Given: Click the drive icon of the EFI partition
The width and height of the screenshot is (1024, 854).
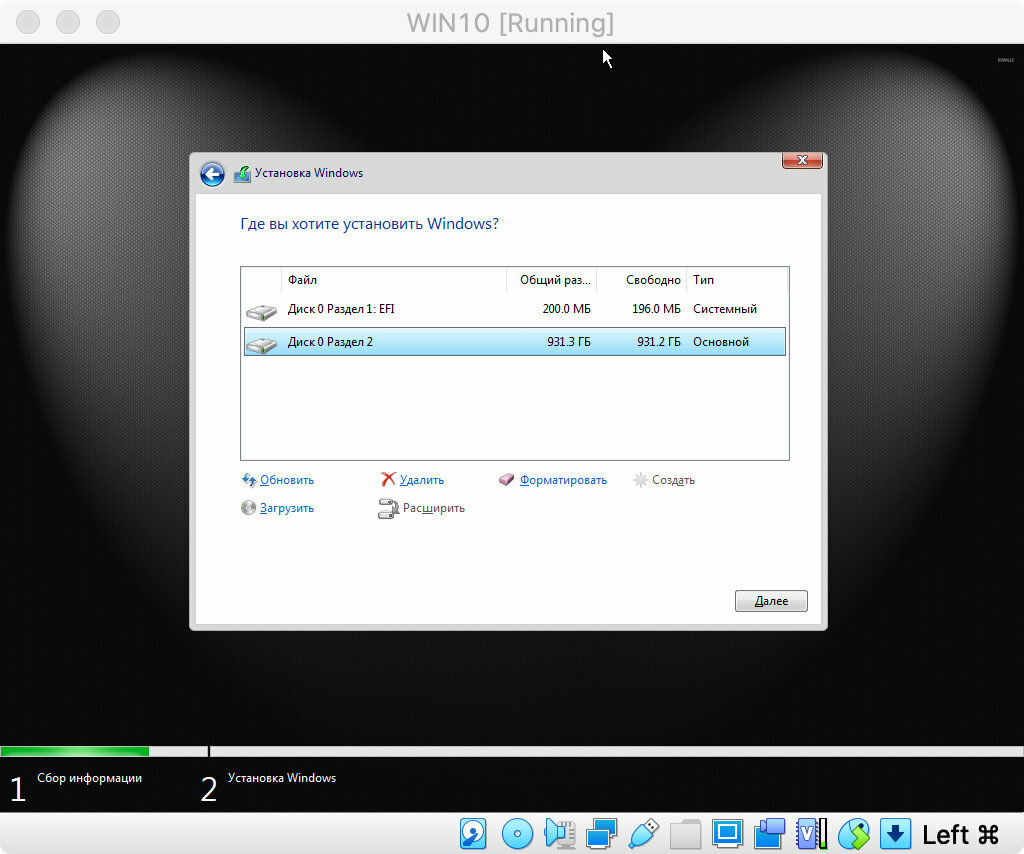Looking at the screenshot, I should click(x=261, y=312).
